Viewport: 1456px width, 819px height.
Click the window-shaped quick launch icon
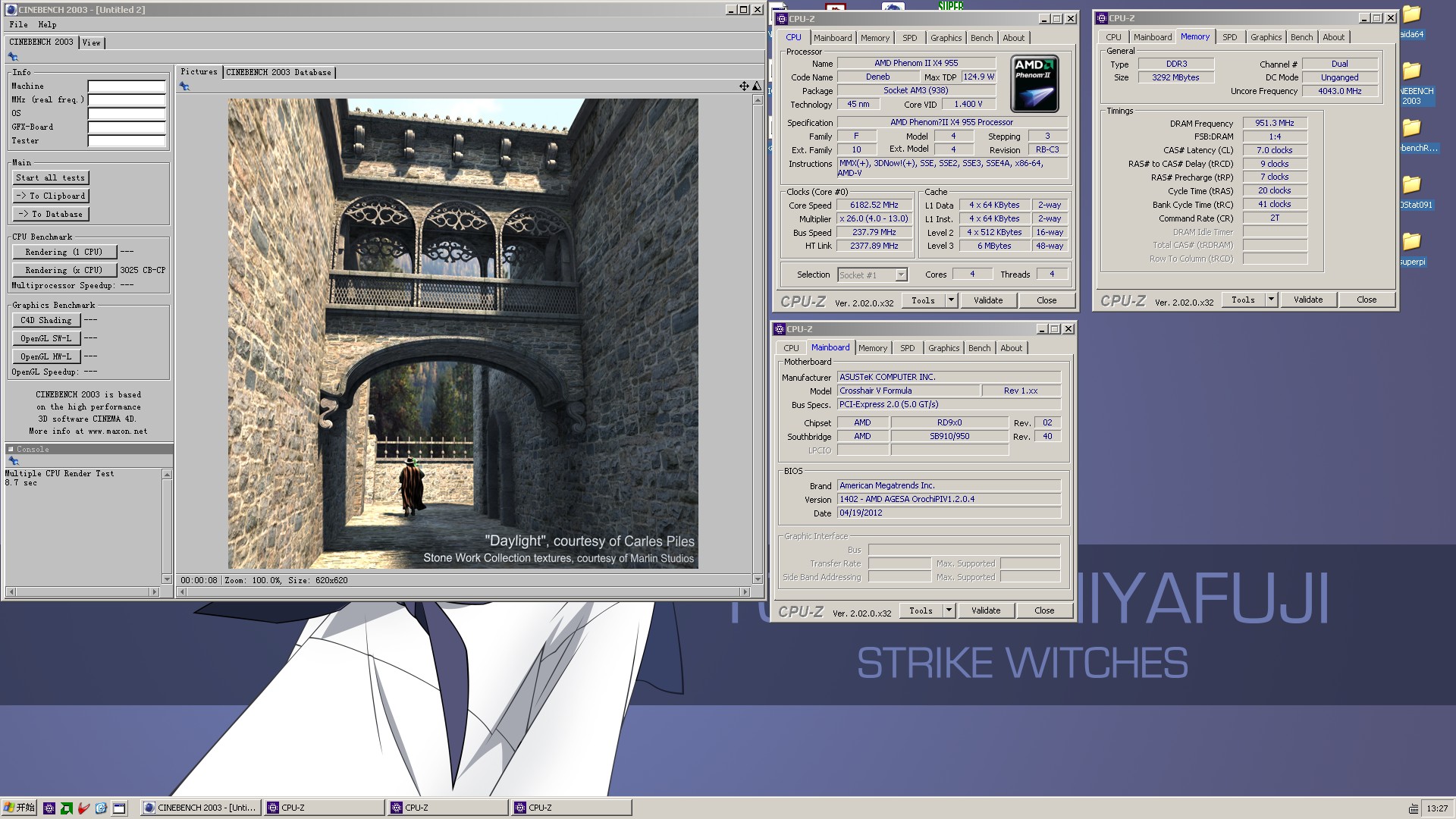coord(119,808)
